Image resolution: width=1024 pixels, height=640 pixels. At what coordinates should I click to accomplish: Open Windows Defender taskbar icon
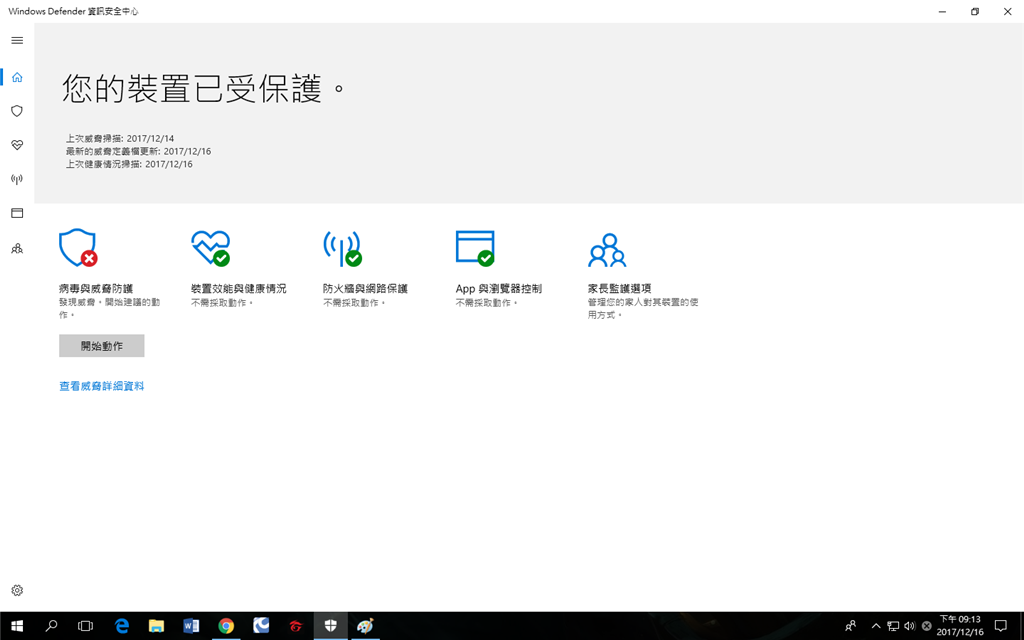(330, 626)
